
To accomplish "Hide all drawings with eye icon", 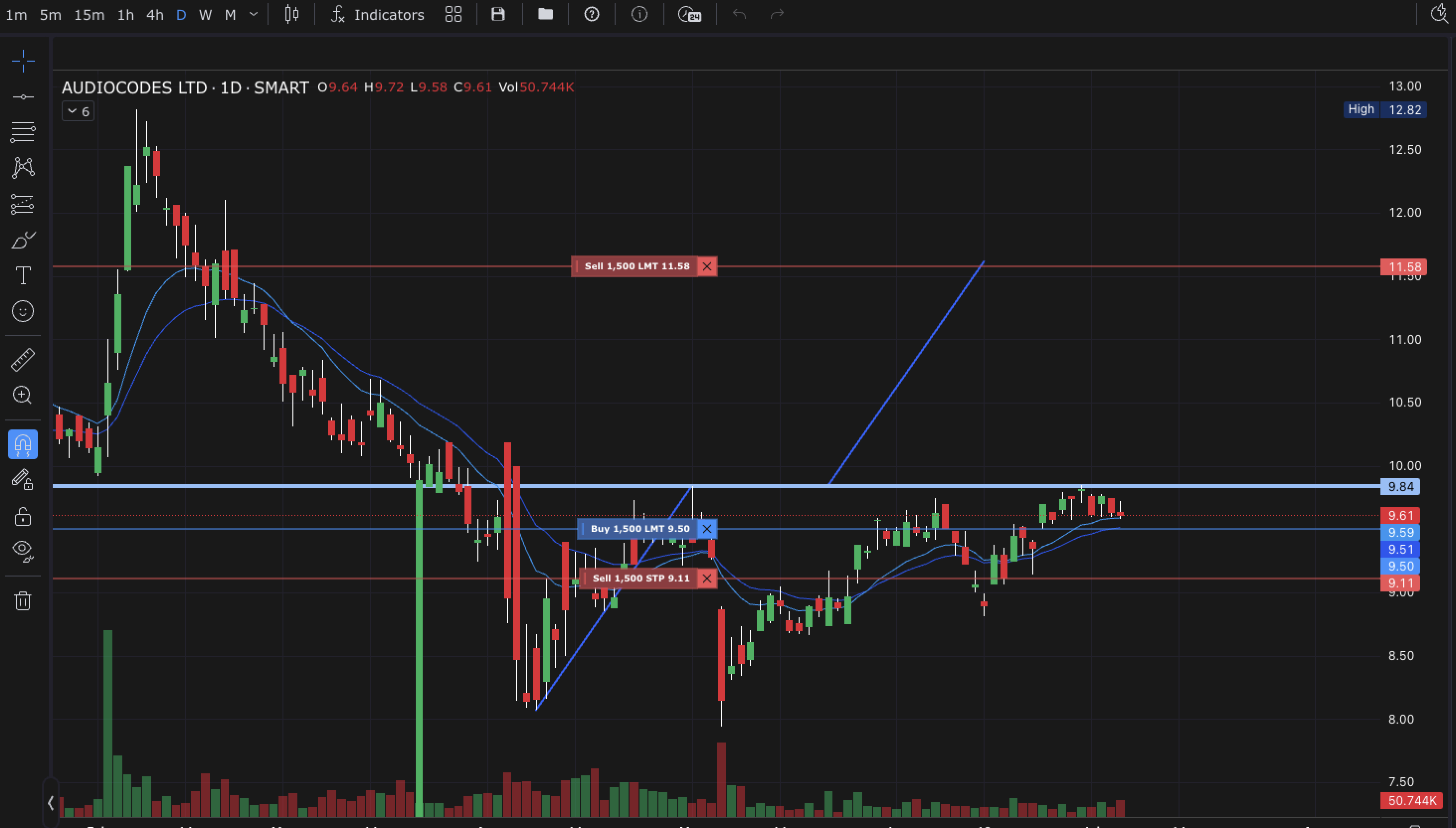I will pos(23,549).
